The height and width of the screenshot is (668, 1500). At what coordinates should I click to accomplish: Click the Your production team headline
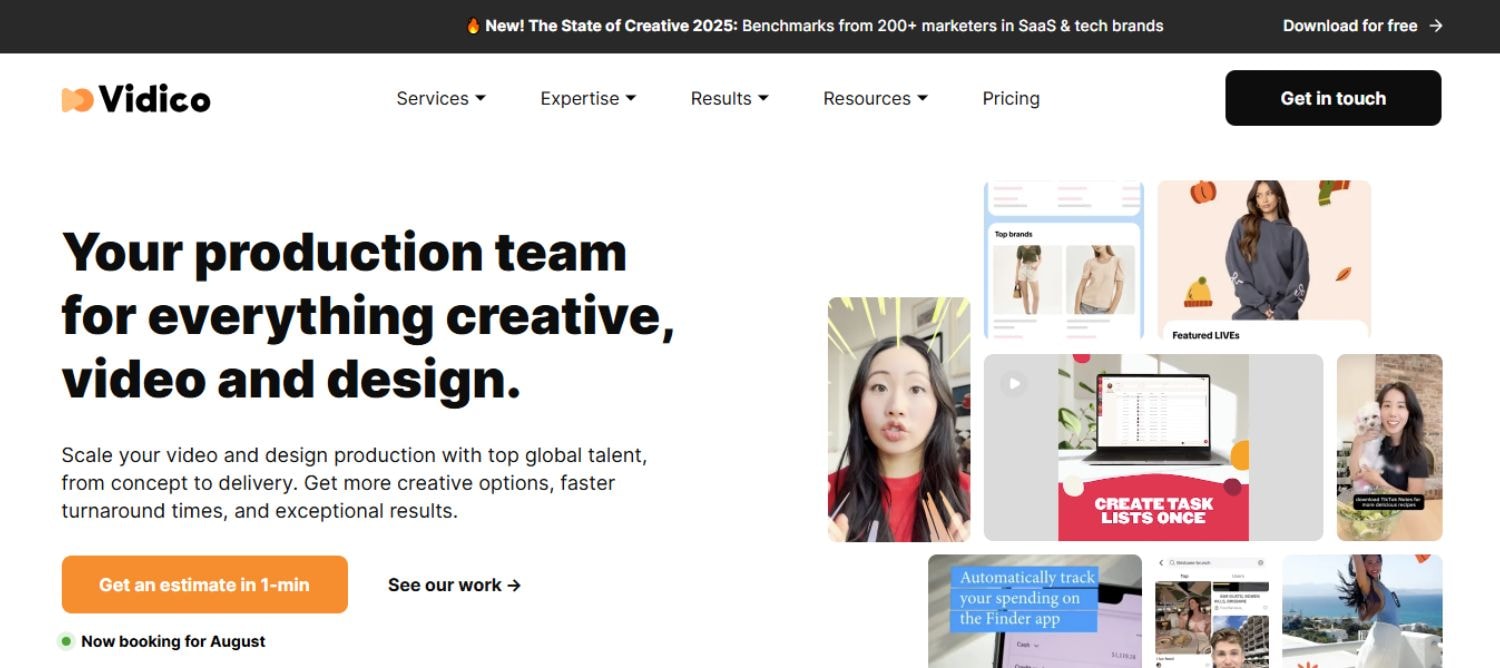368,315
